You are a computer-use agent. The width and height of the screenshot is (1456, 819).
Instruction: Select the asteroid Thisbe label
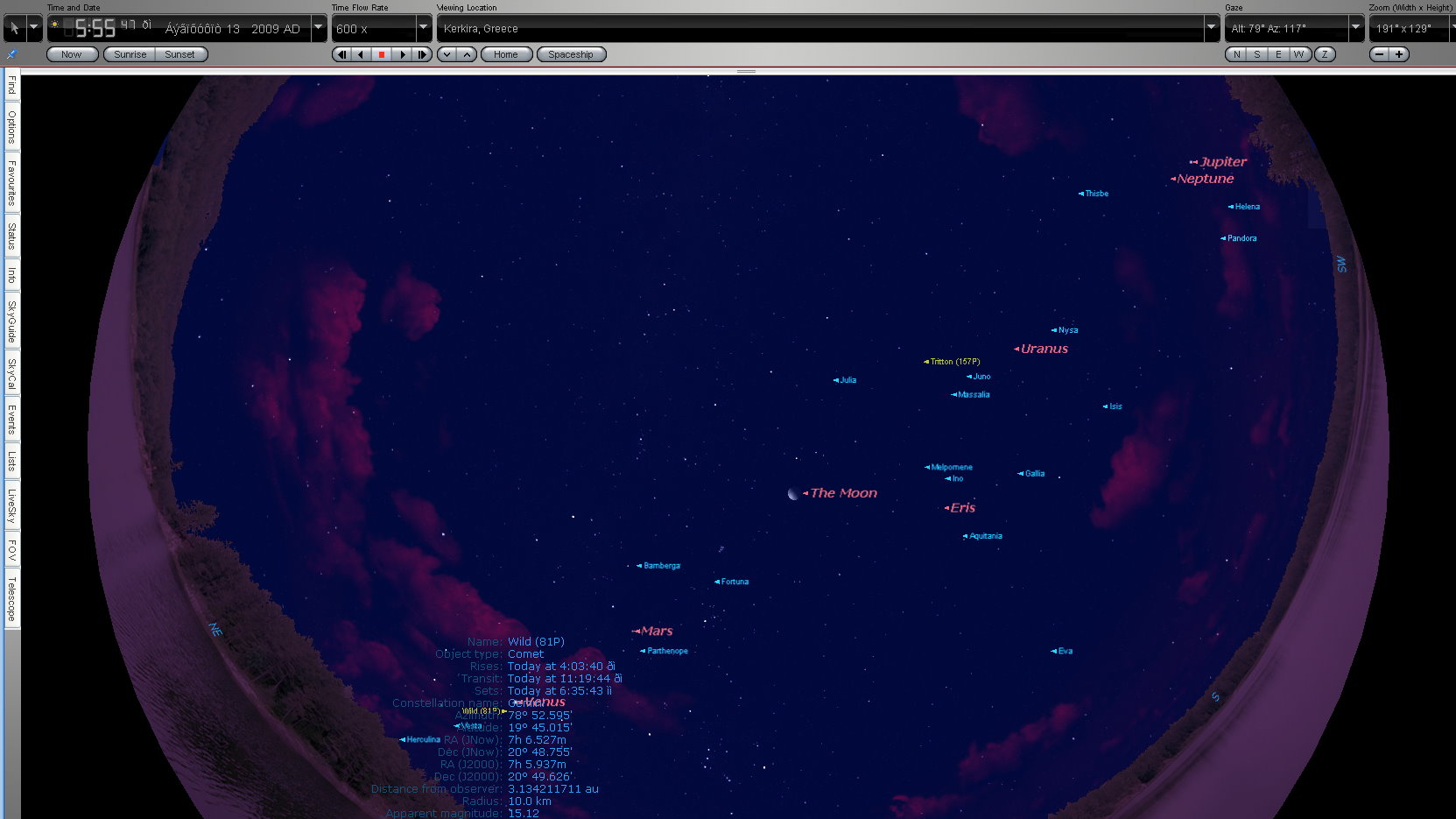point(1096,194)
